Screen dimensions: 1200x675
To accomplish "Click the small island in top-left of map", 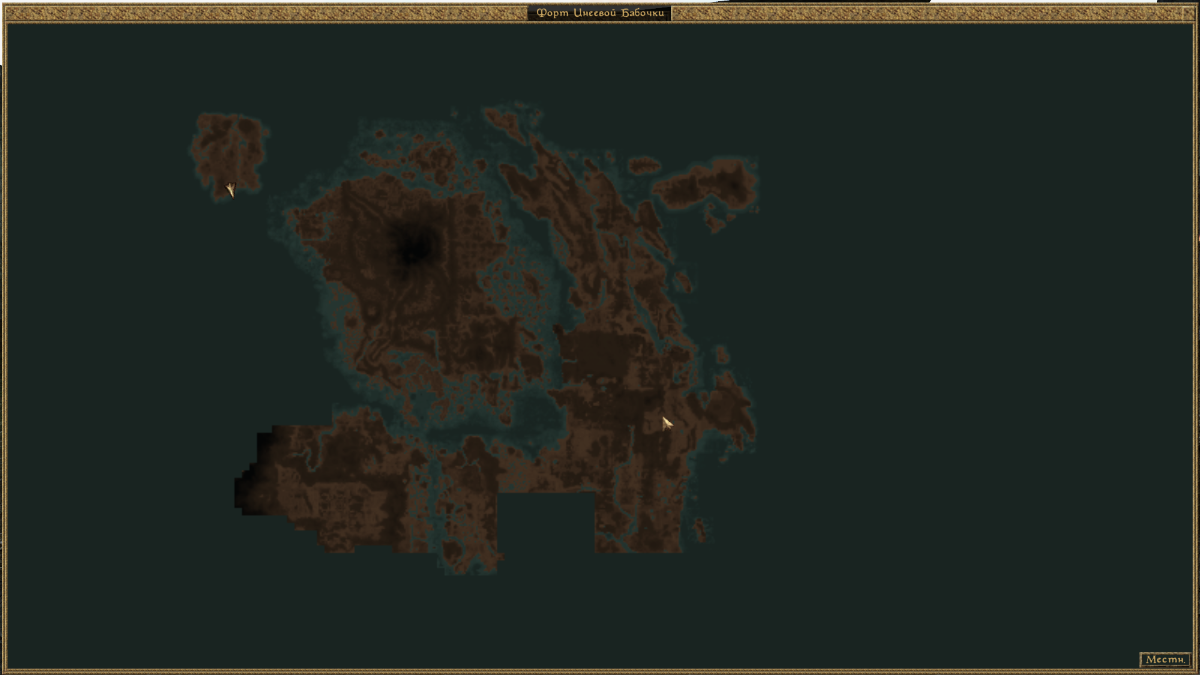I will click(228, 148).
